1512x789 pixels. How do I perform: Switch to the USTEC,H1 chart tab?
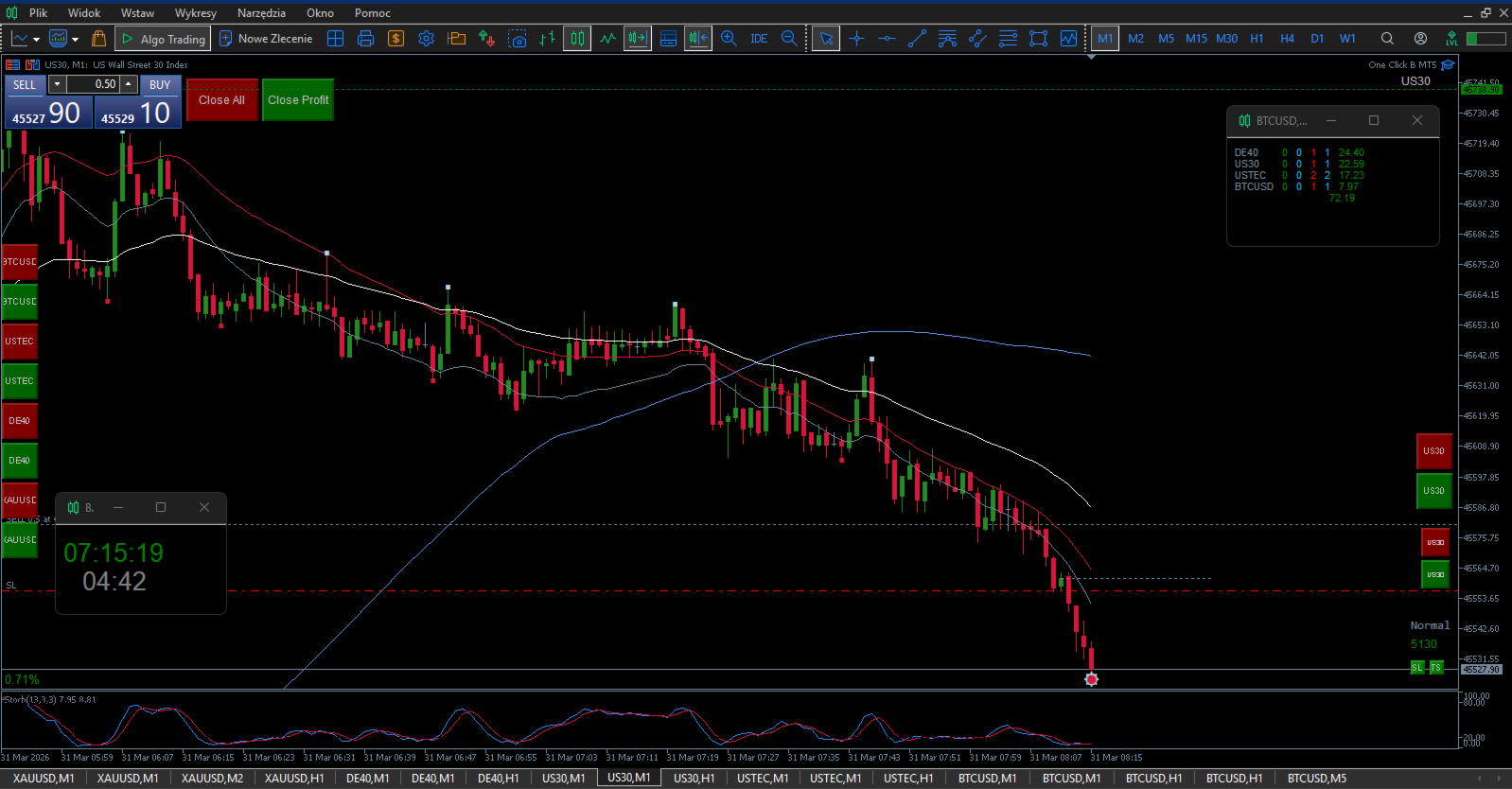point(908,779)
